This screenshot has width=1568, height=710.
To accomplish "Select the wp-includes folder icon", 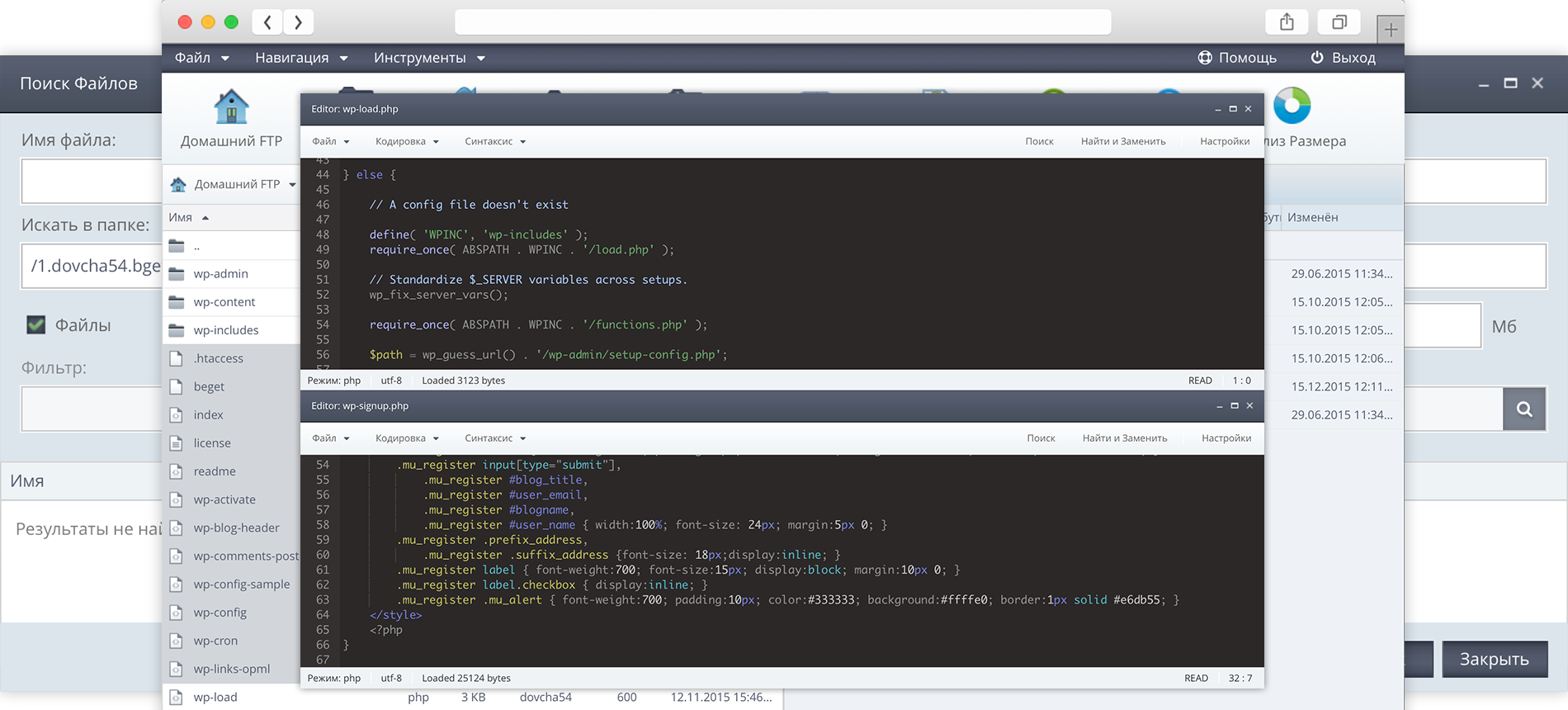I will 177,330.
